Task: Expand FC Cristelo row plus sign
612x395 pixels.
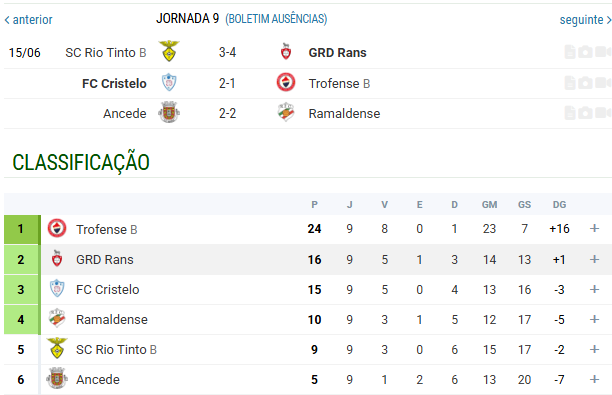Action: [594, 289]
